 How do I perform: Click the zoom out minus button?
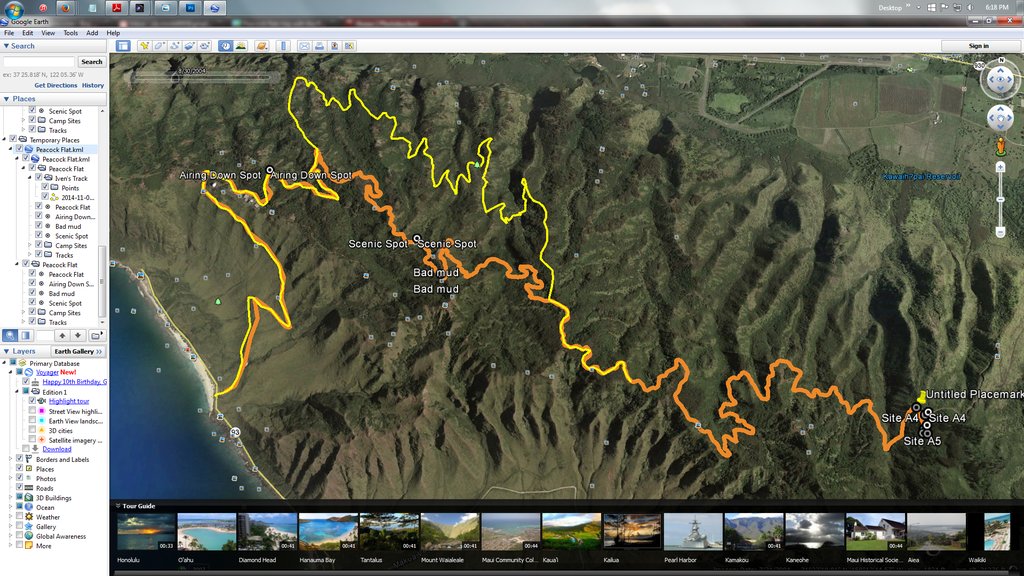point(1000,232)
